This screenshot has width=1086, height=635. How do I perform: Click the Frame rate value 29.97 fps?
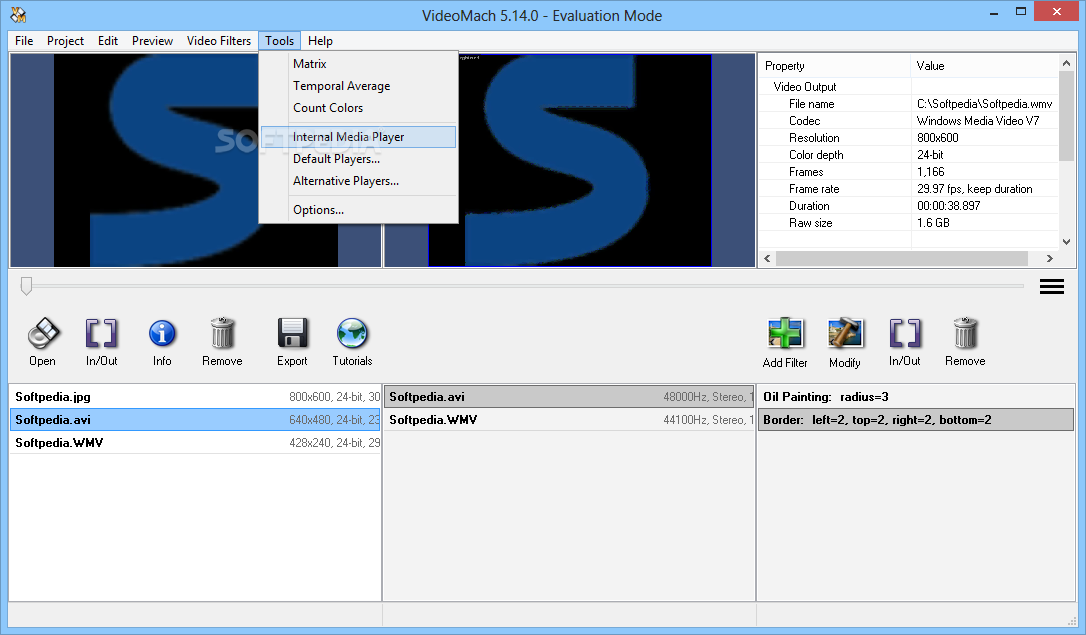974,189
